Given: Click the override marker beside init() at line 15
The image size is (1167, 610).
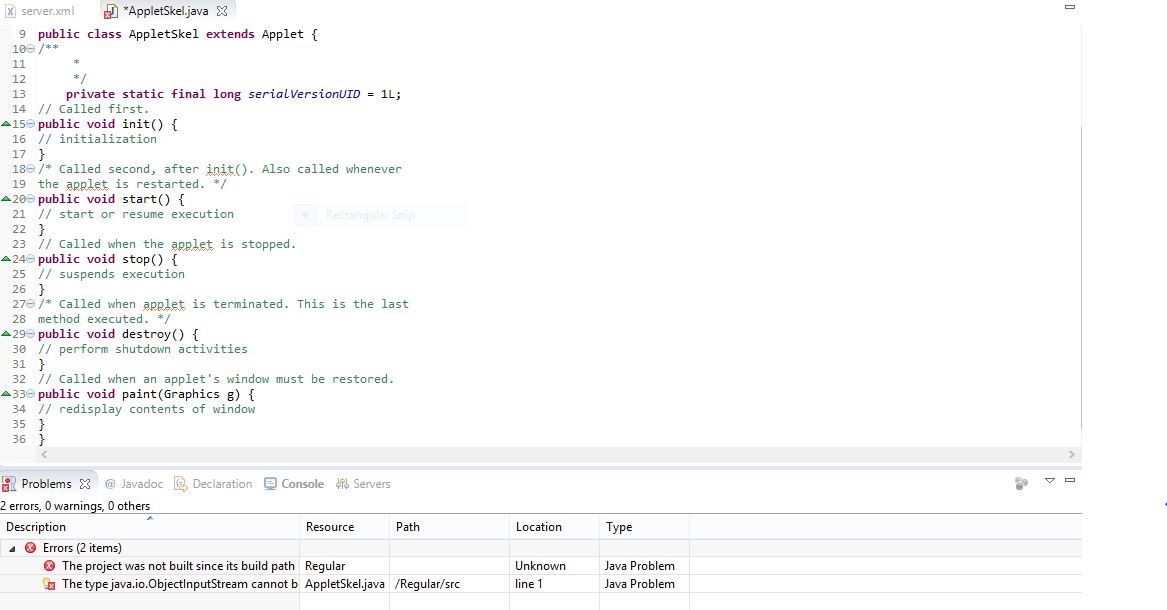Looking at the screenshot, I should click(6, 123).
